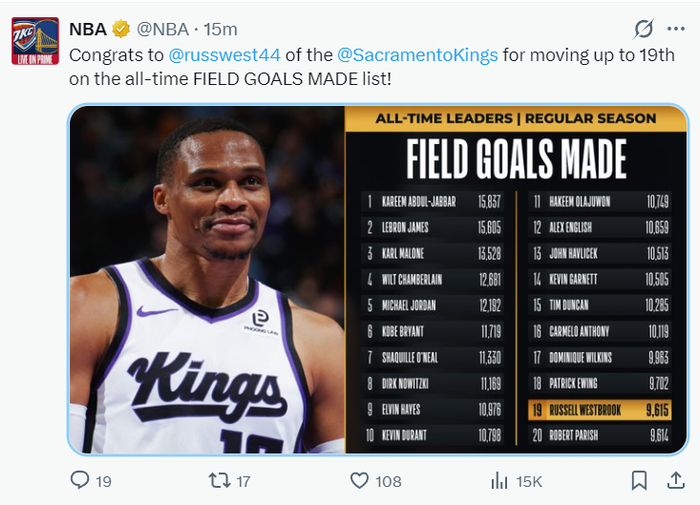Open the post views analytics icon
Image resolution: width=700 pixels, height=505 pixels.
click(499, 481)
